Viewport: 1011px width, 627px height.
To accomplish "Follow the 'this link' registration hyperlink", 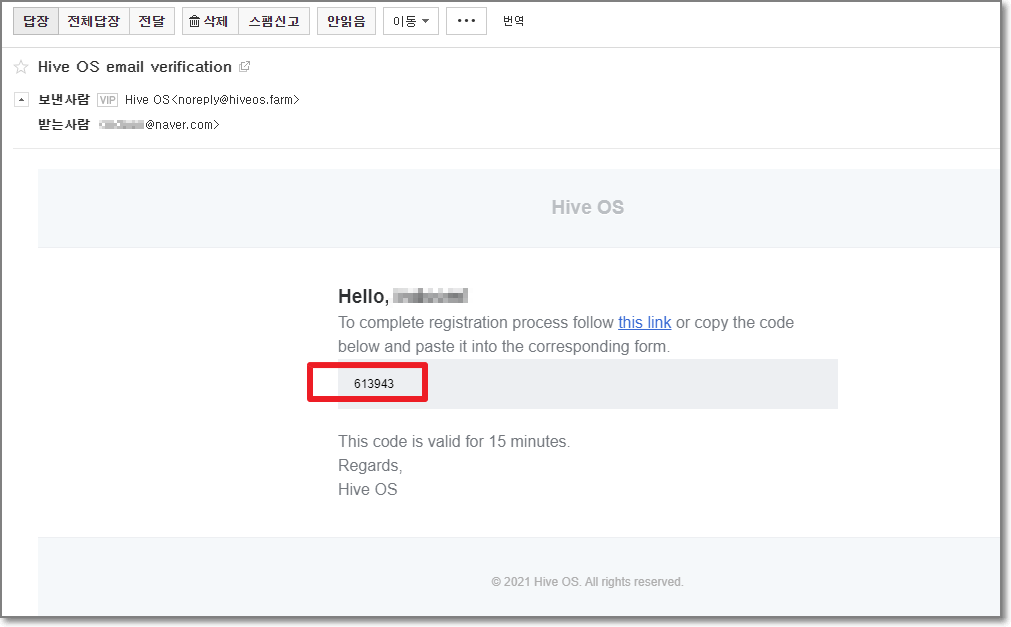I will (x=645, y=323).
